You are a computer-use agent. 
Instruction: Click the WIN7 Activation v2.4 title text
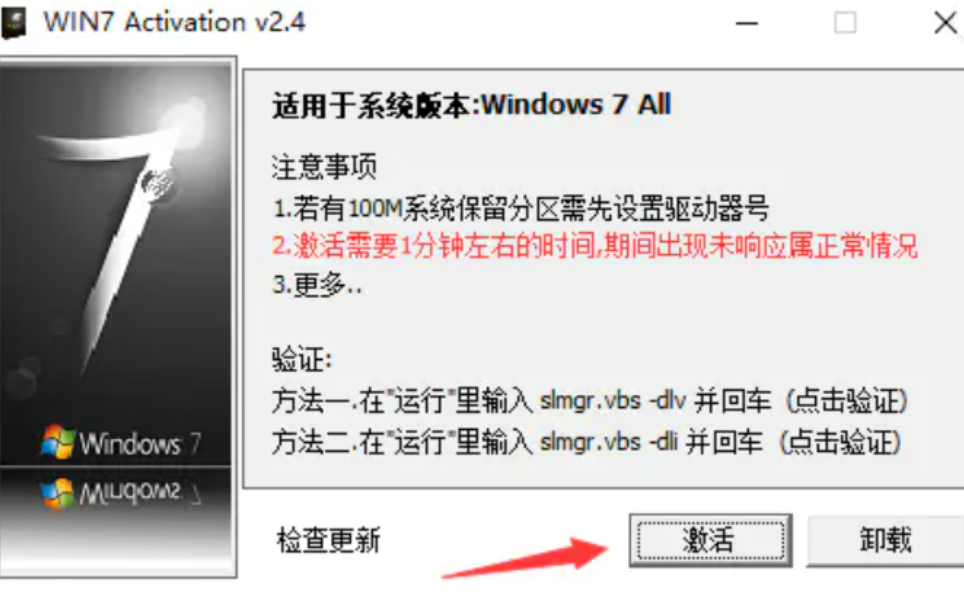click(174, 23)
